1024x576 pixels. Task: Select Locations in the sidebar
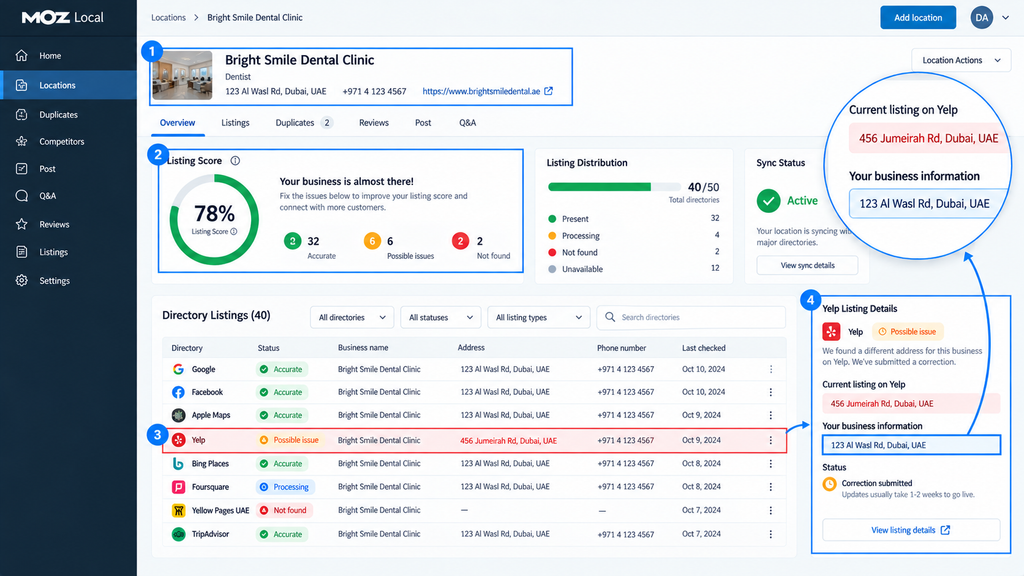coord(69,85)
